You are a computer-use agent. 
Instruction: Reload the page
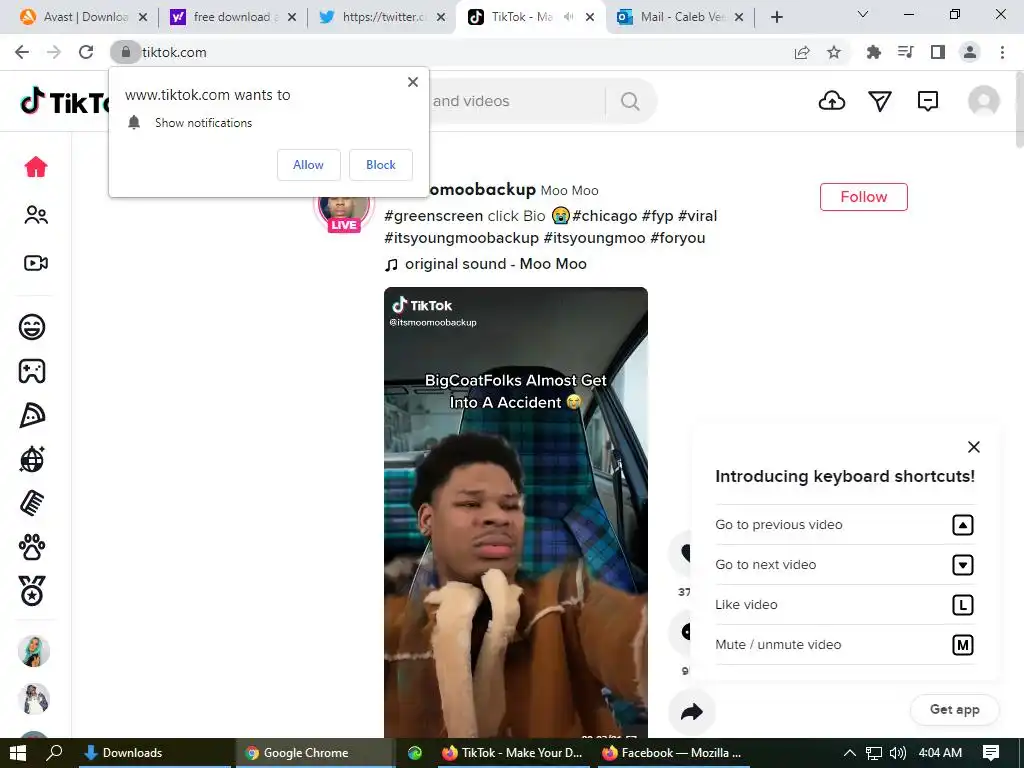click(86, 52)
